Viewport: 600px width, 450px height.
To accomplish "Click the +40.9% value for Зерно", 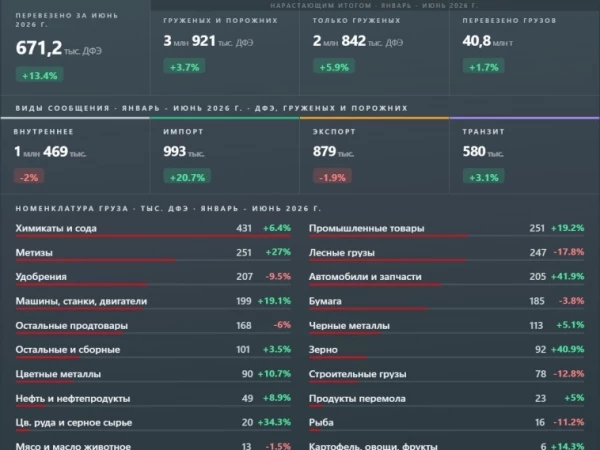I will (x=567, y=349).
